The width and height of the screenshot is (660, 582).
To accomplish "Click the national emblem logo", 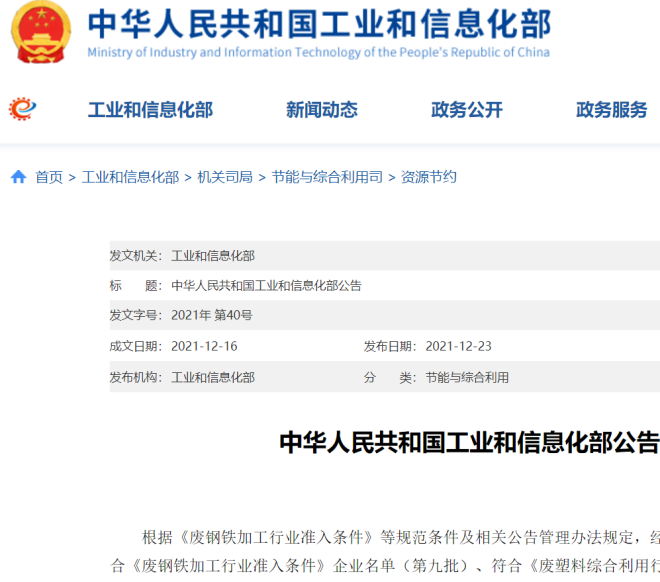I will point(41,32).
